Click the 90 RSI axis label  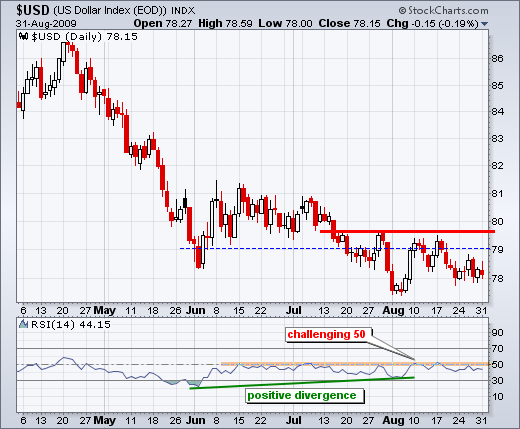point(498,333)
